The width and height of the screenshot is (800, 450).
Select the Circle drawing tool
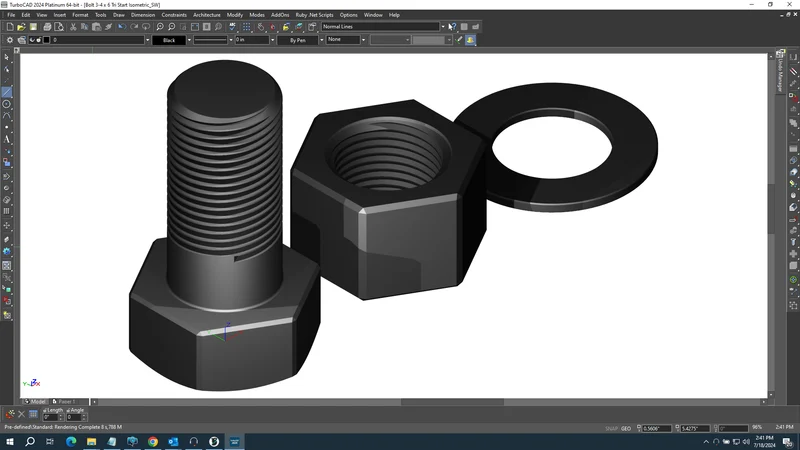click(7, 104)
